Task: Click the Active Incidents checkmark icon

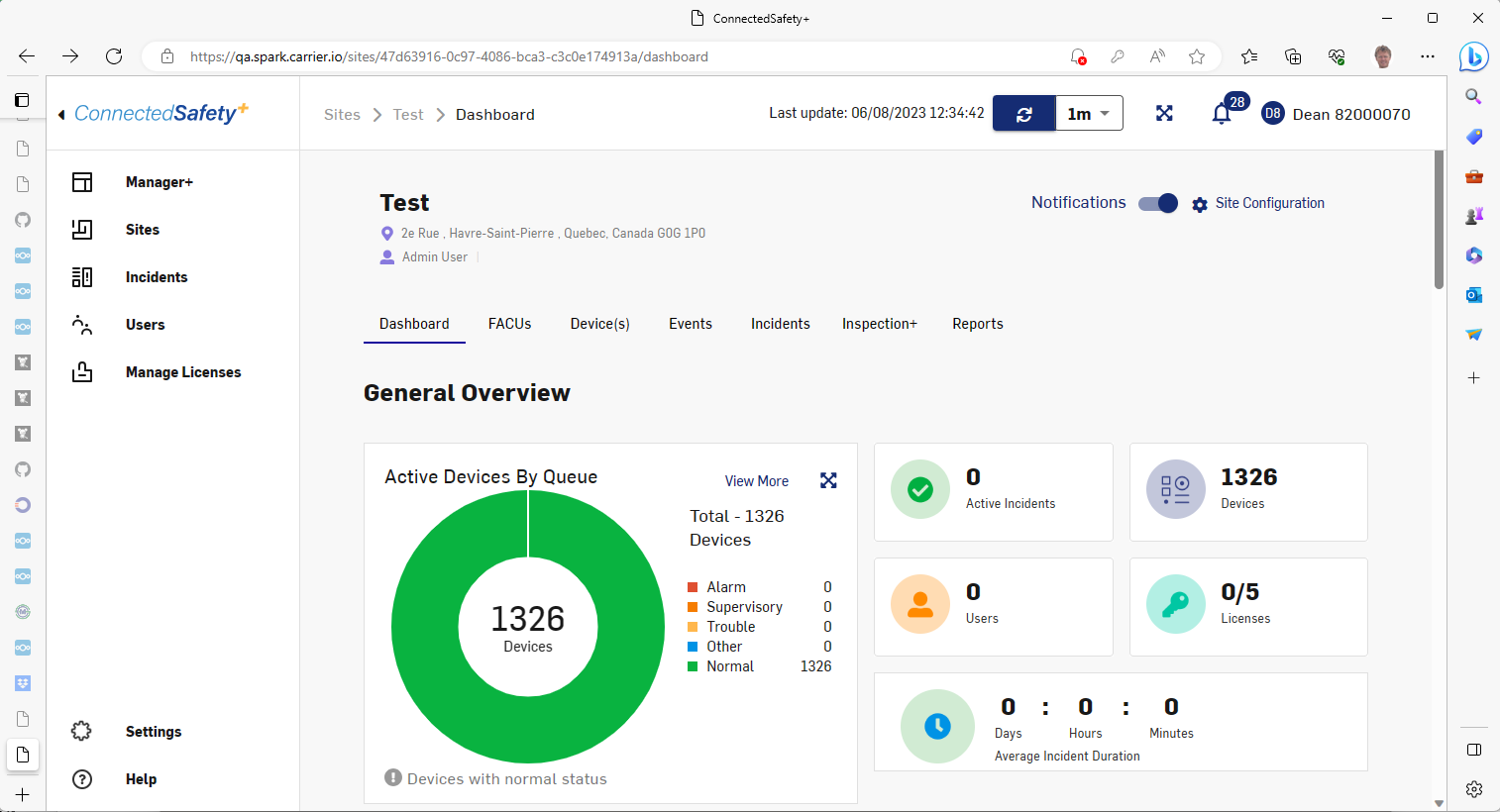Action: click(920, 489)
